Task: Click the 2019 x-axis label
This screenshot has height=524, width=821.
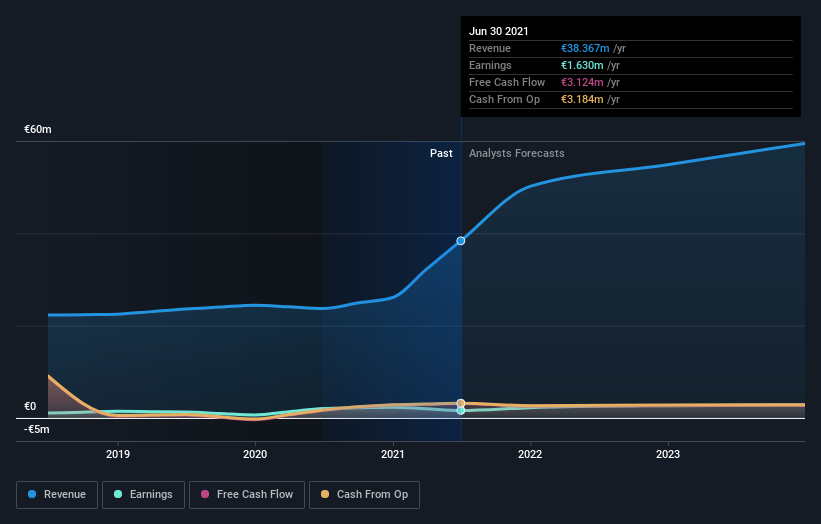Action: [x=118, y=454]
